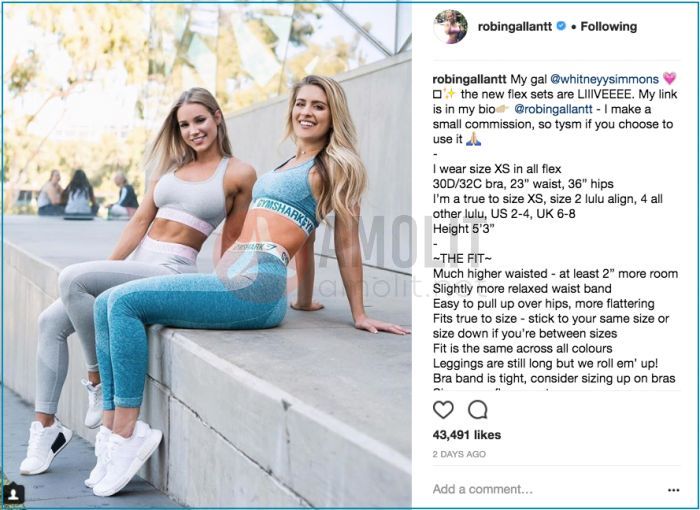Toggle the Following status button

coord(608,27)
